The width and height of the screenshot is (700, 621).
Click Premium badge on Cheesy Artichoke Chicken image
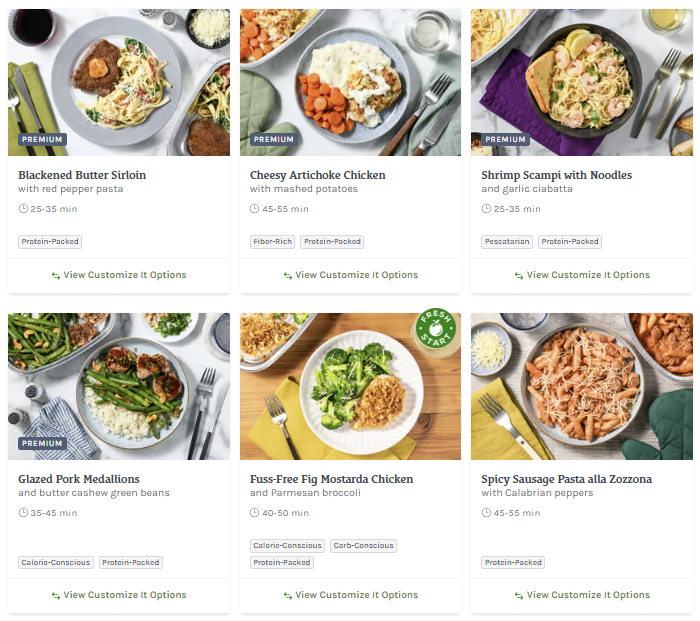273,140
